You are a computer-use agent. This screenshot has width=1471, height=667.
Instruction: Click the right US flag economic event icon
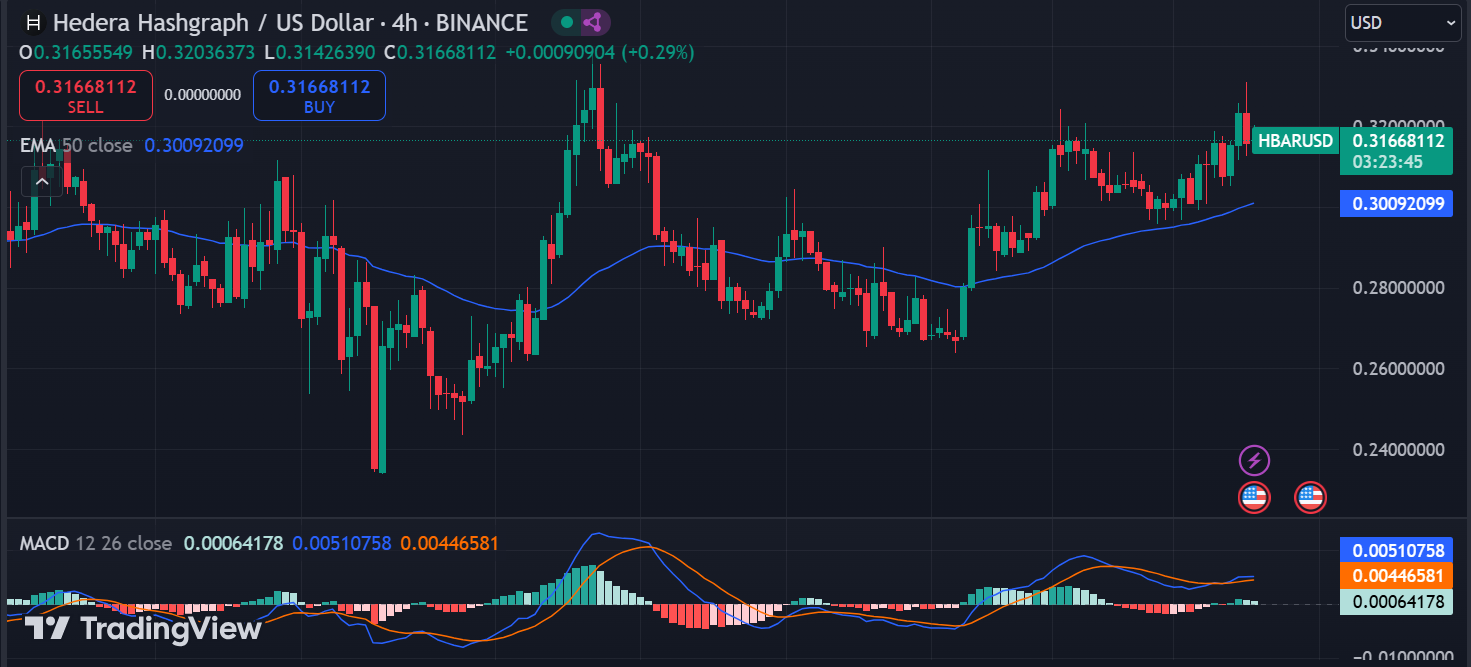(1310, 497)
